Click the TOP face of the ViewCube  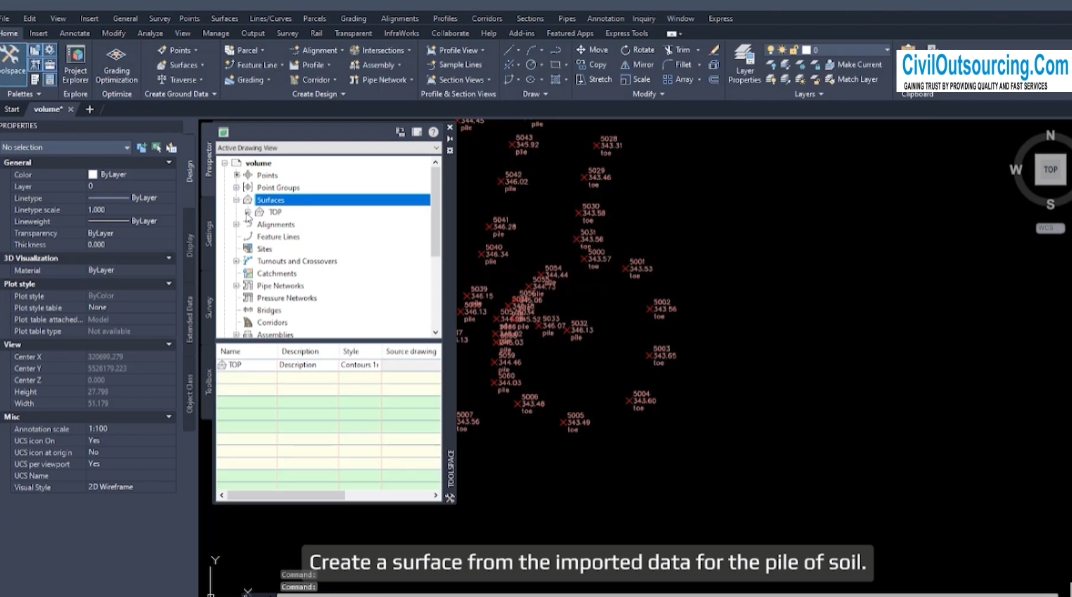coord(1050,170)
